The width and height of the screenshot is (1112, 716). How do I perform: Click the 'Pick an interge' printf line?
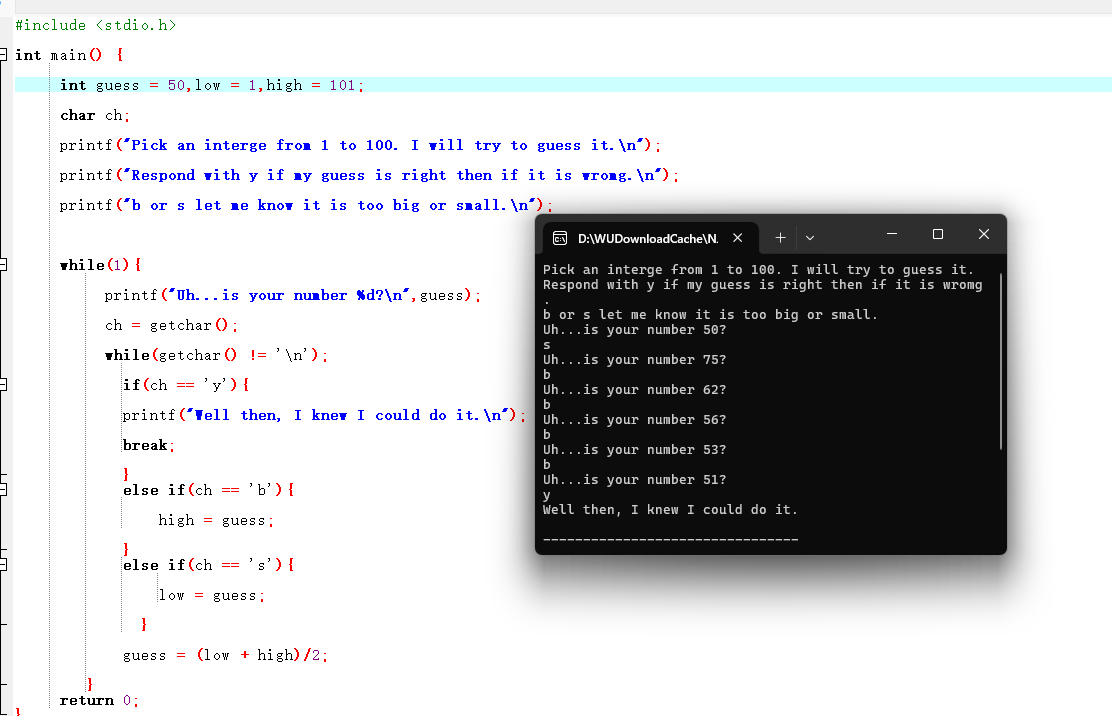click(x=360, y=145)
